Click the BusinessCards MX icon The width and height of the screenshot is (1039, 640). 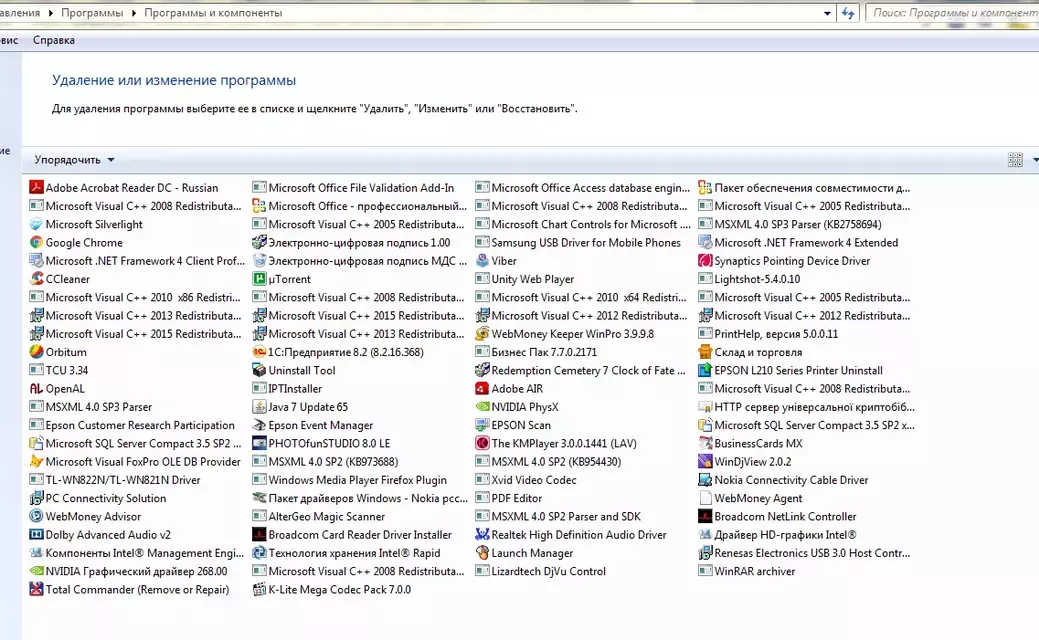[705, 443]
